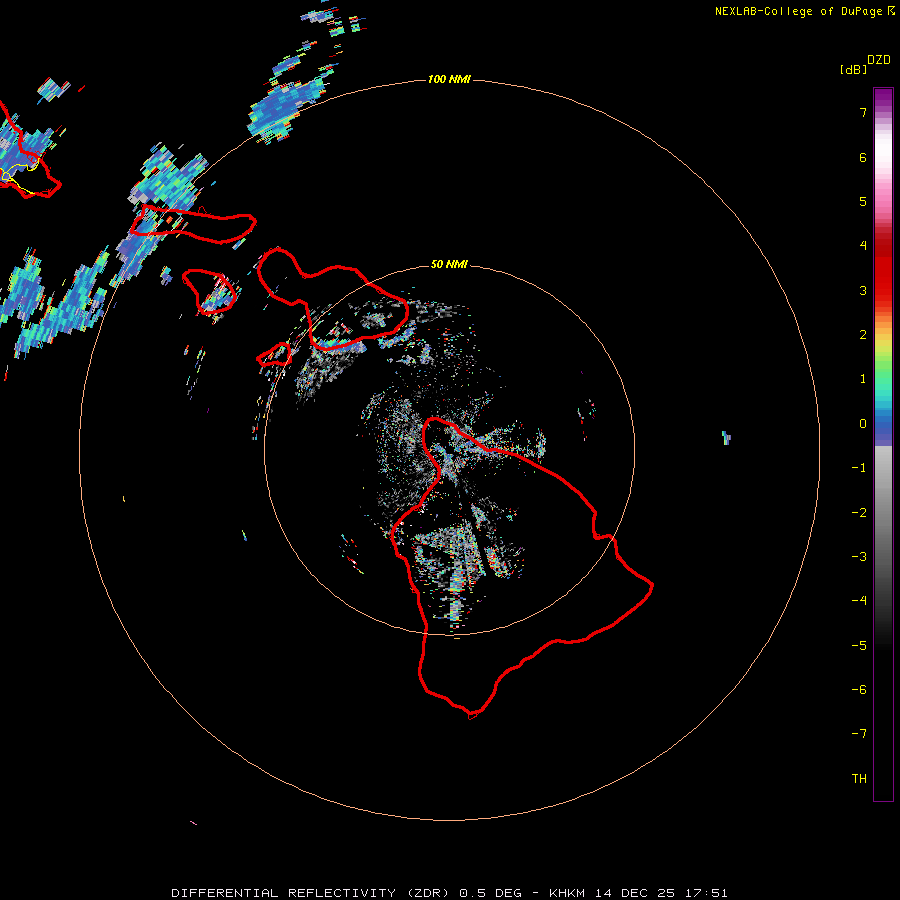Click the legend value -5

[859, 646]
